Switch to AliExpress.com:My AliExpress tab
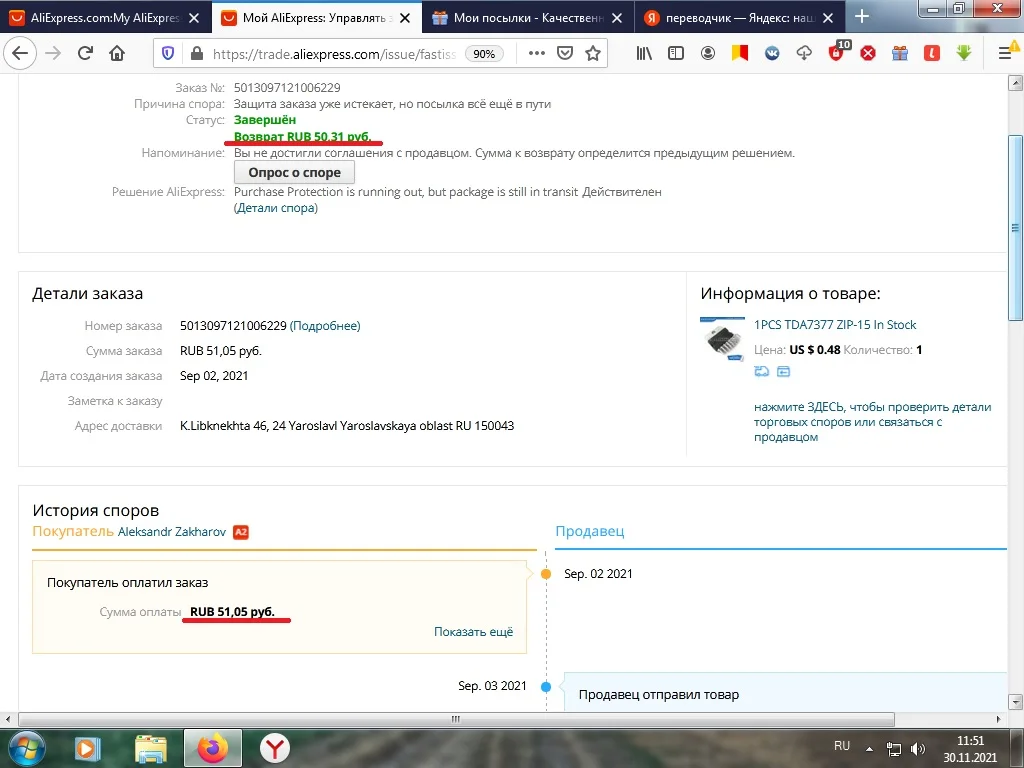The width and height of the screenshot is (1024, 768). pyautogui.click(x=104, y=18)
